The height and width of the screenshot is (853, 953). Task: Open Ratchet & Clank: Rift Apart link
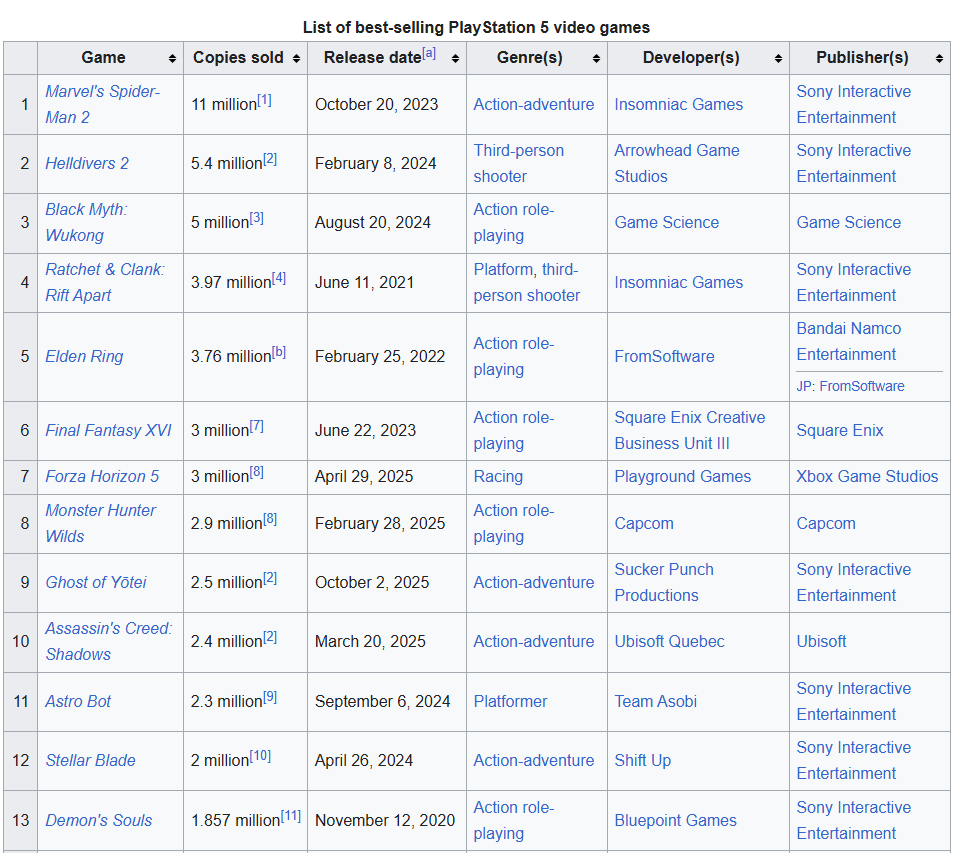click(x=105, y=282)
